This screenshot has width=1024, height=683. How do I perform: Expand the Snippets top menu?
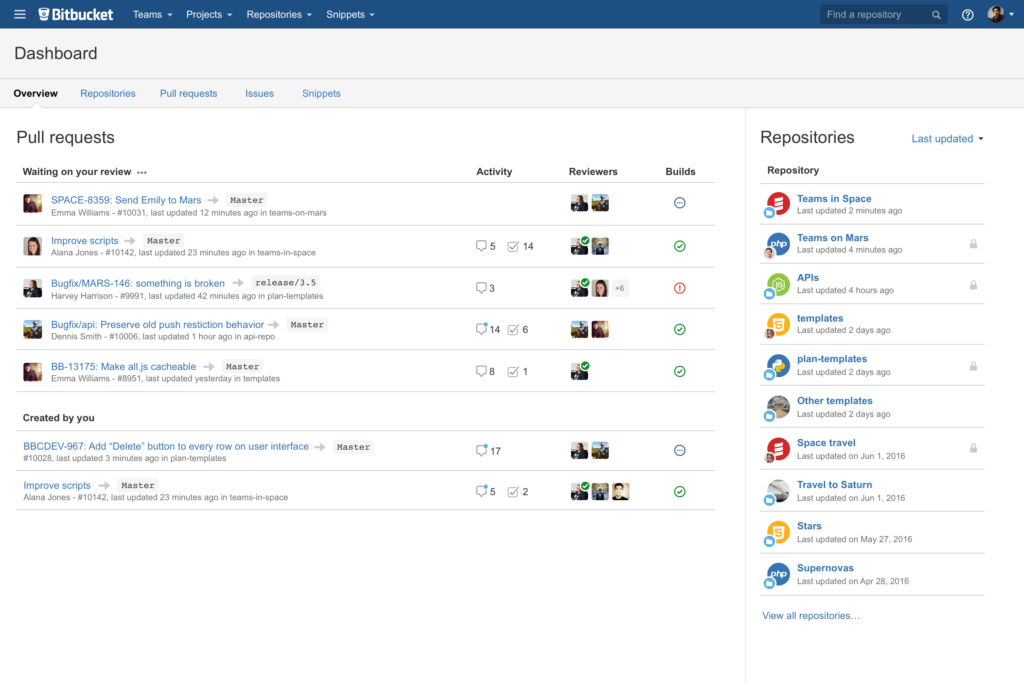coord(350,14)
